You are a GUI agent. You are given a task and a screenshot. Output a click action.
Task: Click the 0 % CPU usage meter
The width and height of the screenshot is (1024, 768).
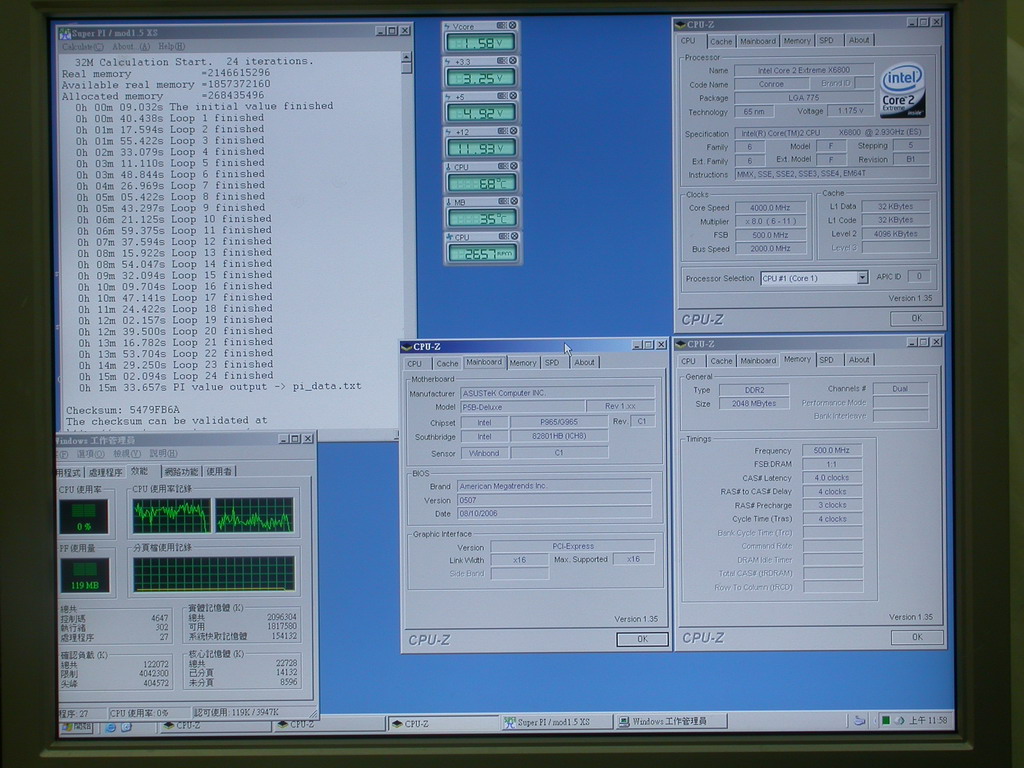click(84, 517)
